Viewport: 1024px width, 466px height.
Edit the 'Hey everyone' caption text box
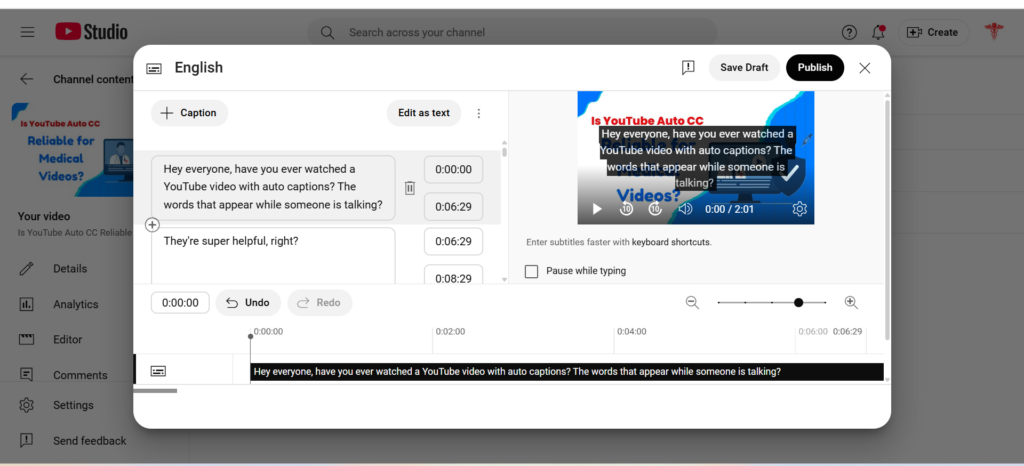tap(273, 187)
